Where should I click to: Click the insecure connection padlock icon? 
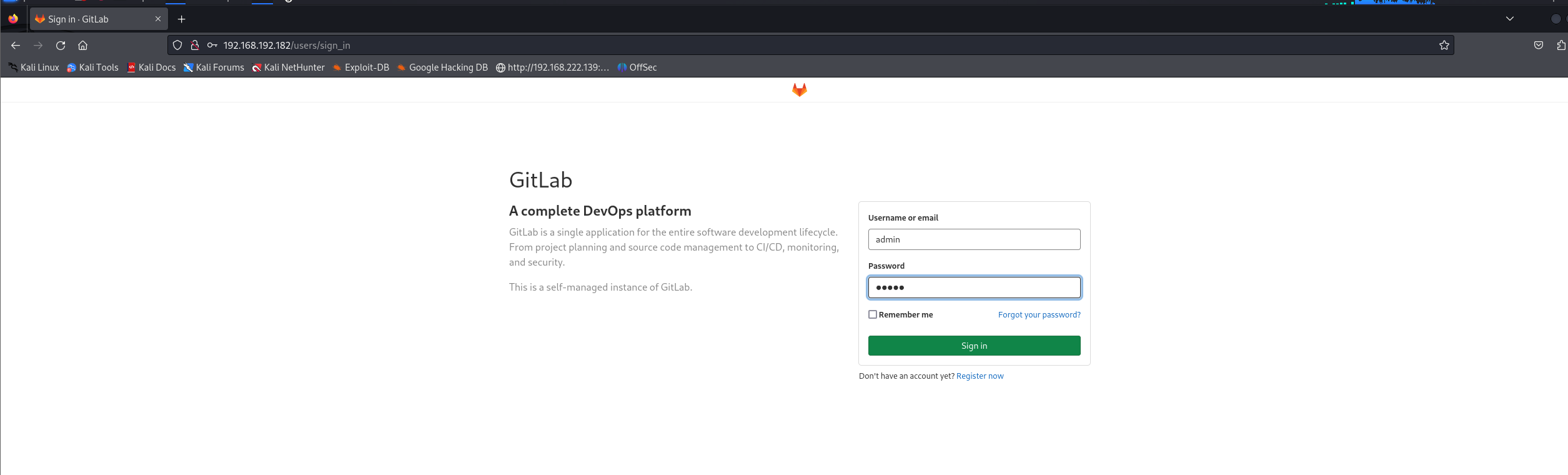pyautogui.click(x=195, y=45)
